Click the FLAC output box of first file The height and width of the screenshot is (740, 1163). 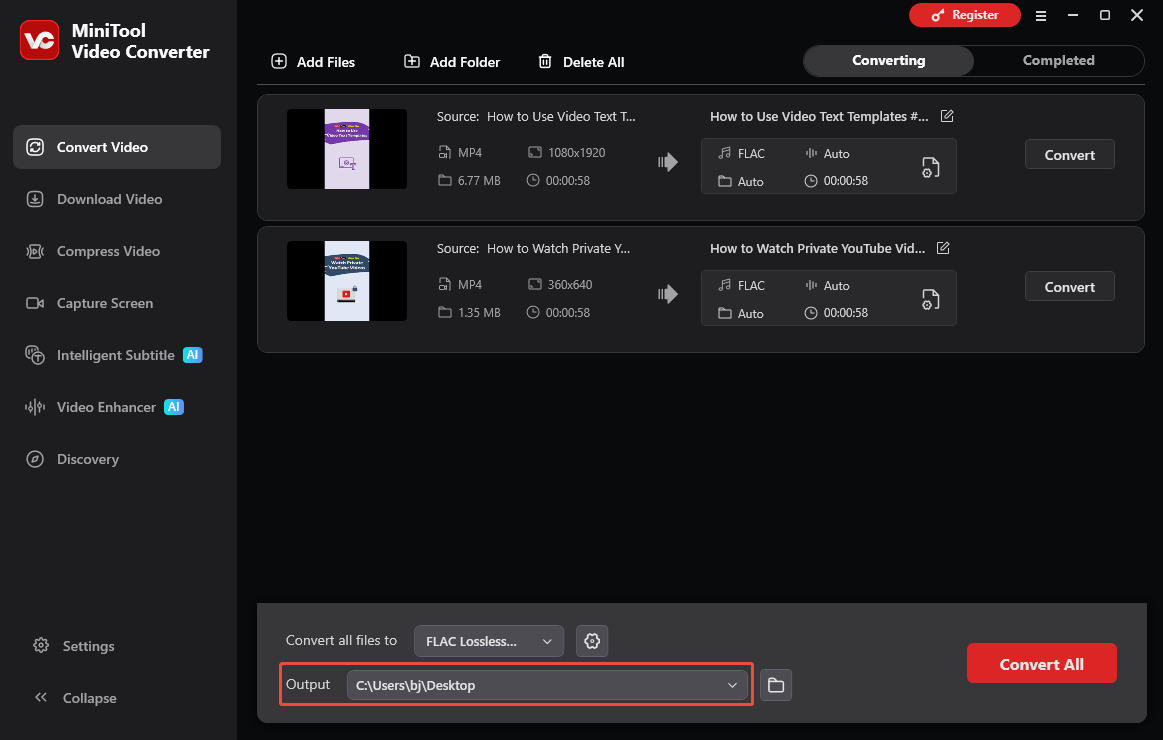[828, 166]
